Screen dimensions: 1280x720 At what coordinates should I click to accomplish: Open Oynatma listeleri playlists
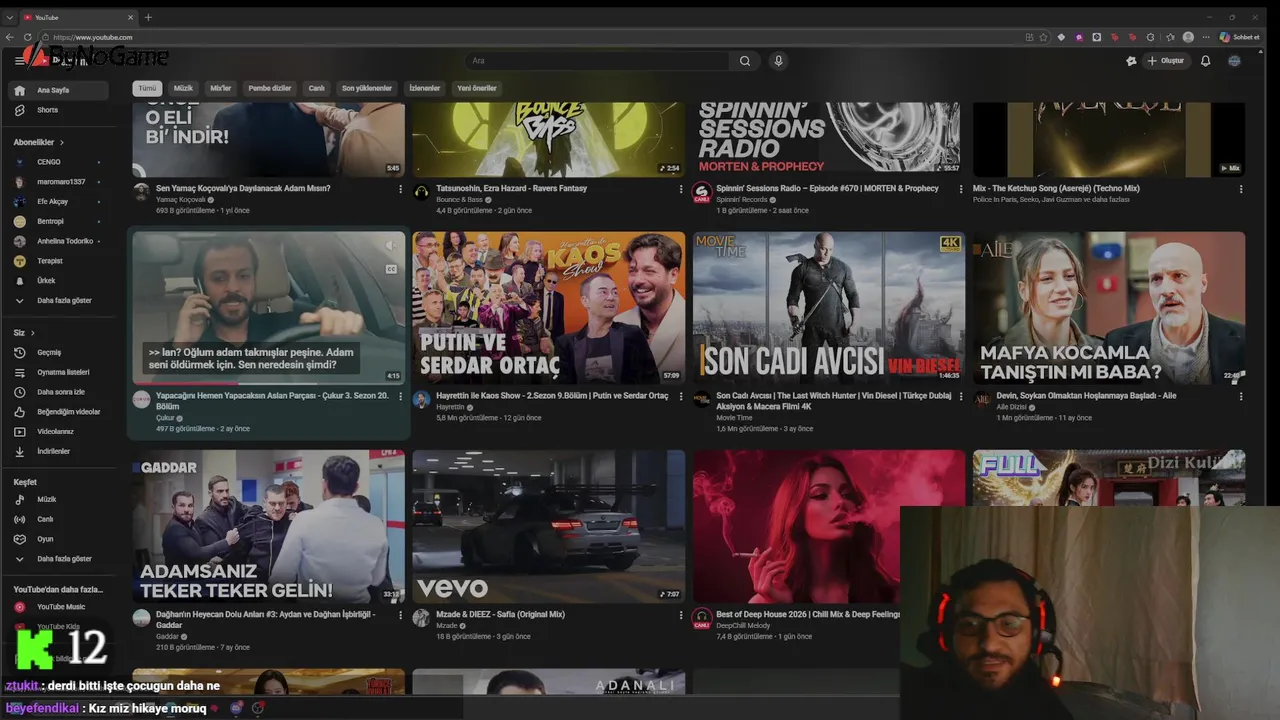click(x=59, y=372)
